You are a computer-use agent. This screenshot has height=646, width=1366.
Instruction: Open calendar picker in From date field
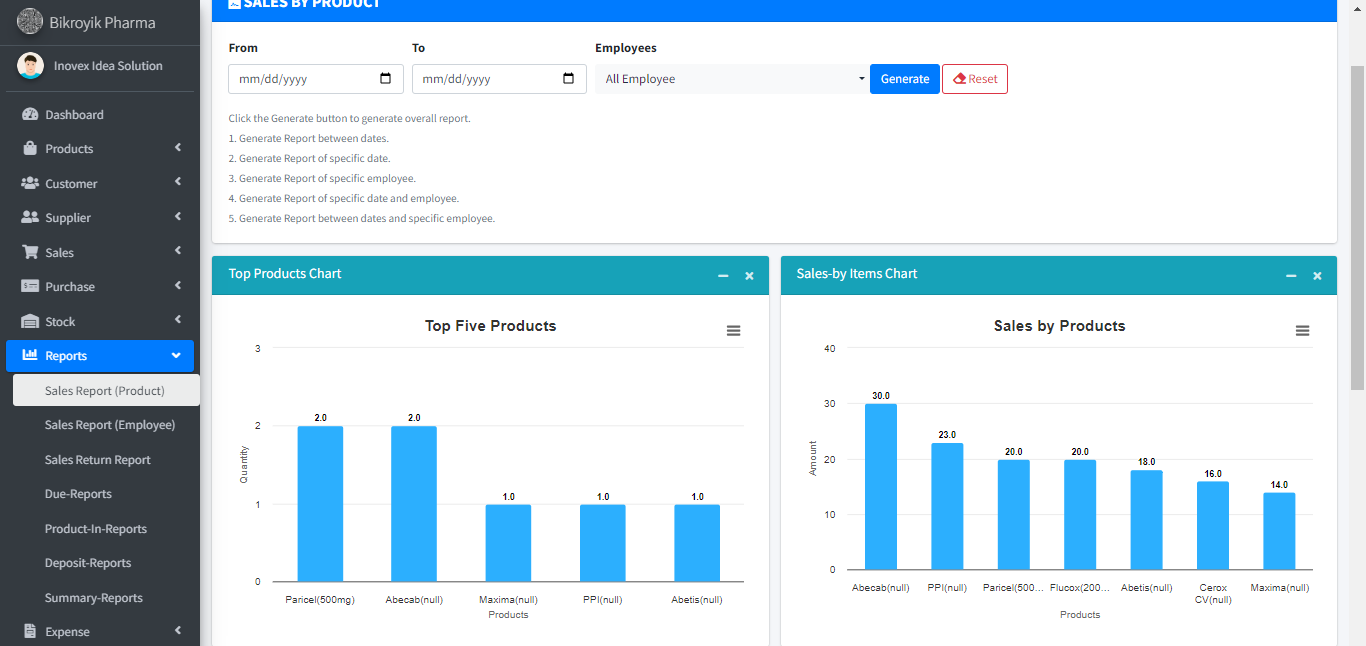point(386,79)
